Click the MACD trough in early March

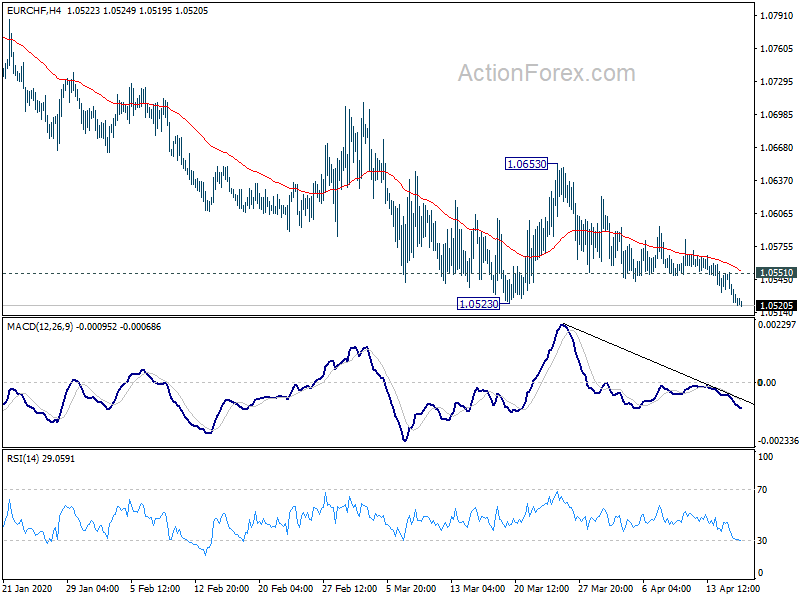(x=405, y=440)
